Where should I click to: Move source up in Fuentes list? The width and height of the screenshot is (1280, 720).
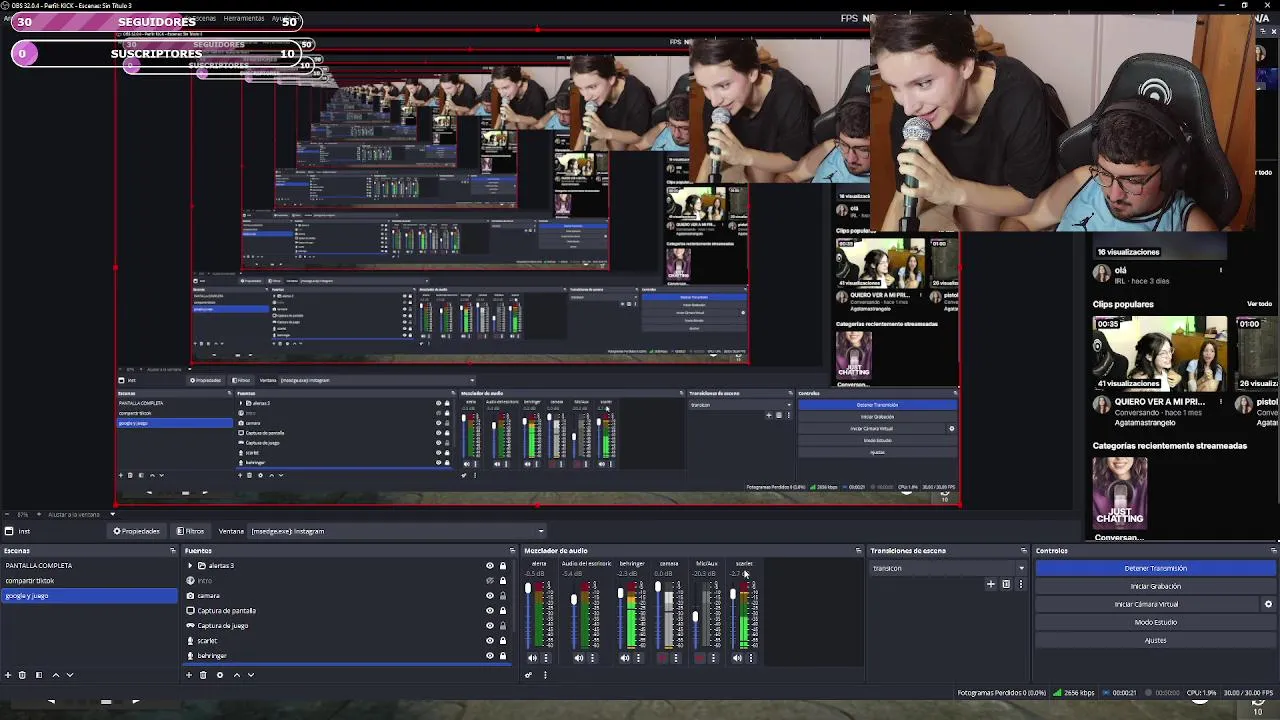click(236, 675)
